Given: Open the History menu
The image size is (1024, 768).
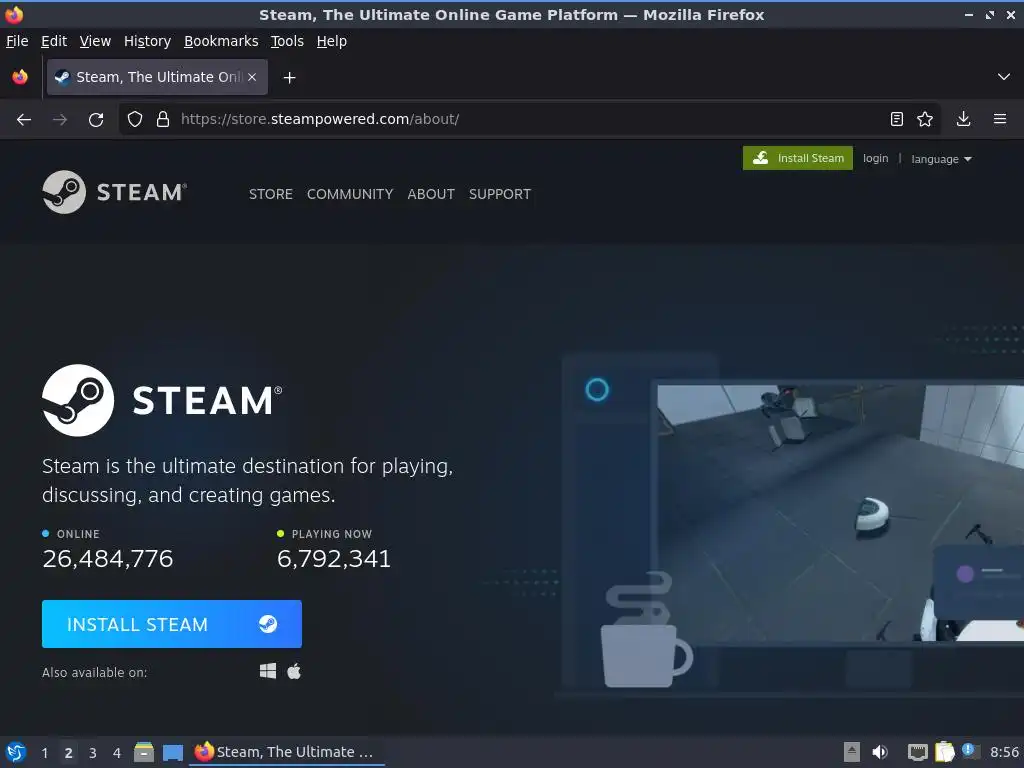Looking at the screenshot, I should (148, 41).
